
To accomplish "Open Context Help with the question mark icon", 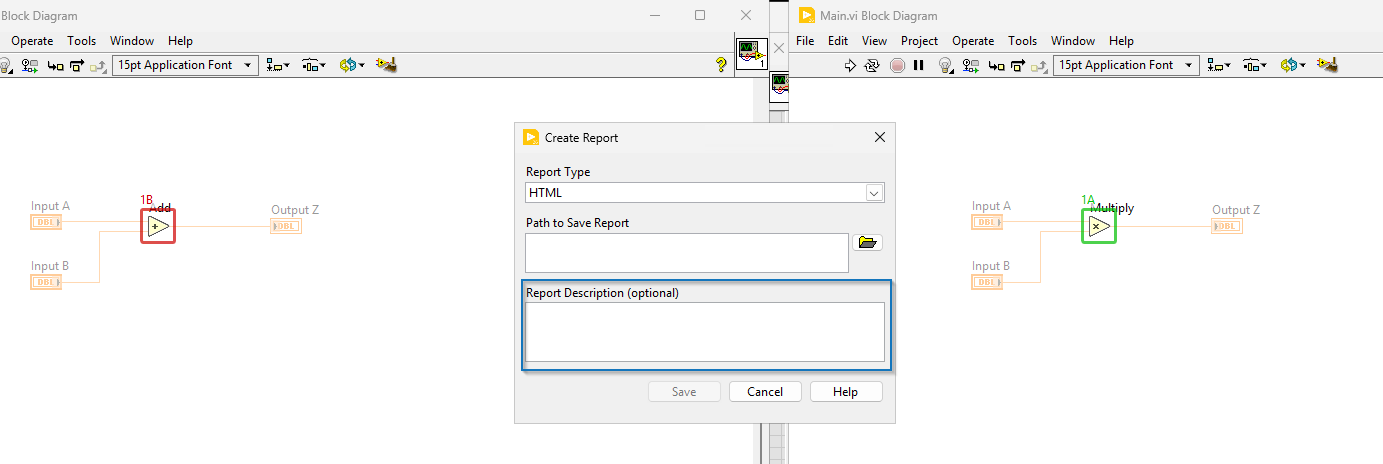I will click(x=721, y=65).
